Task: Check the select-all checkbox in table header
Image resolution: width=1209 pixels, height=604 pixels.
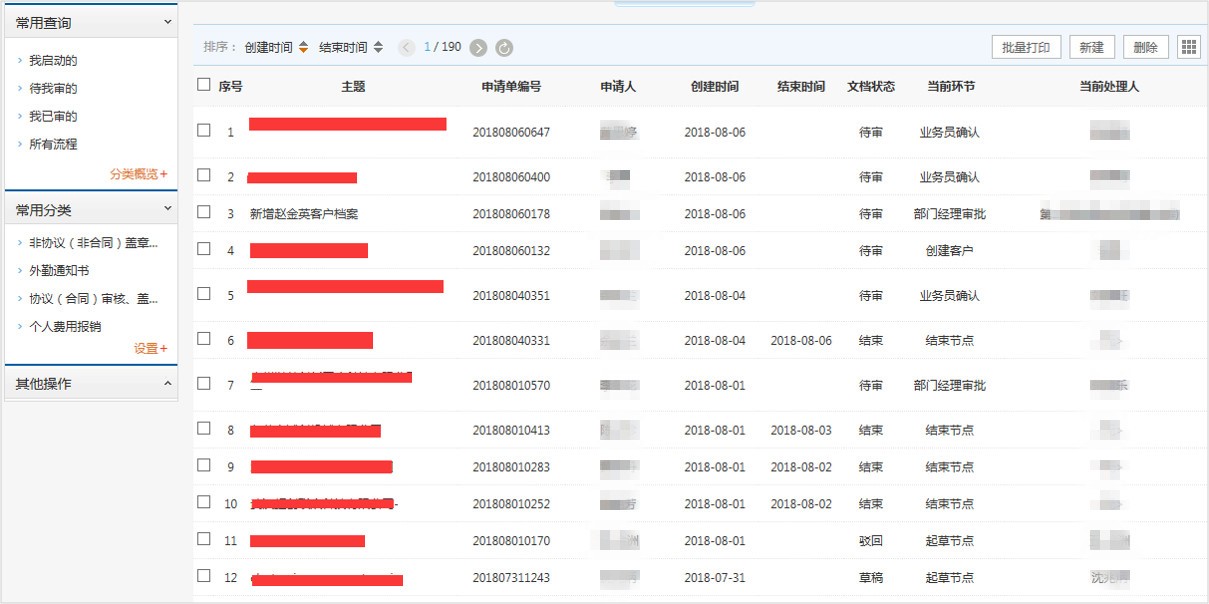Action: click(x=204, y=85)
